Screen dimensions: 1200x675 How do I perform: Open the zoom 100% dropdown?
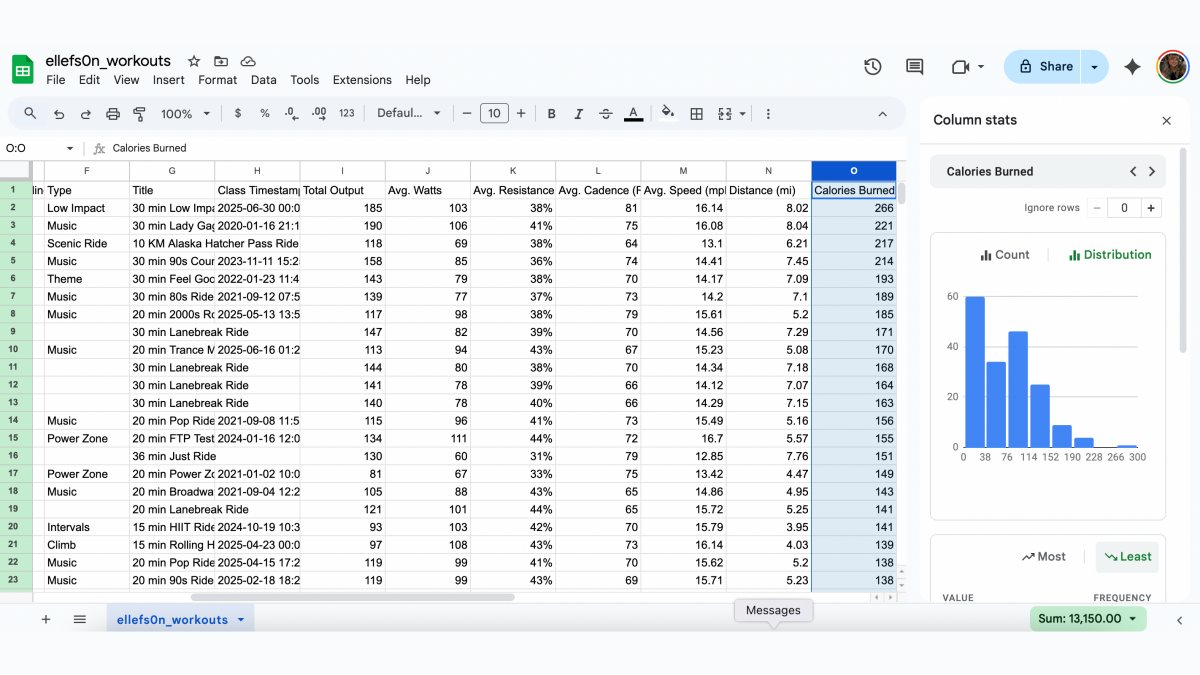click(x=185, y=114)
